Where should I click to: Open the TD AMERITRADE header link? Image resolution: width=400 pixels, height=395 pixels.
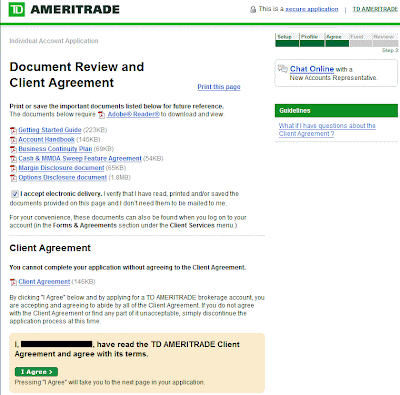(x=375, y=9)
